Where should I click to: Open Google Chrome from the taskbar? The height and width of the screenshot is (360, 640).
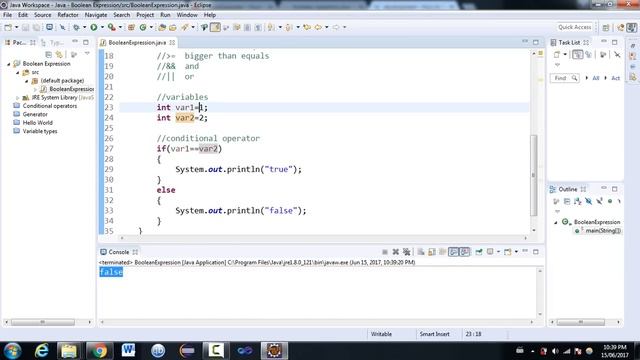(x=98, y=351)
